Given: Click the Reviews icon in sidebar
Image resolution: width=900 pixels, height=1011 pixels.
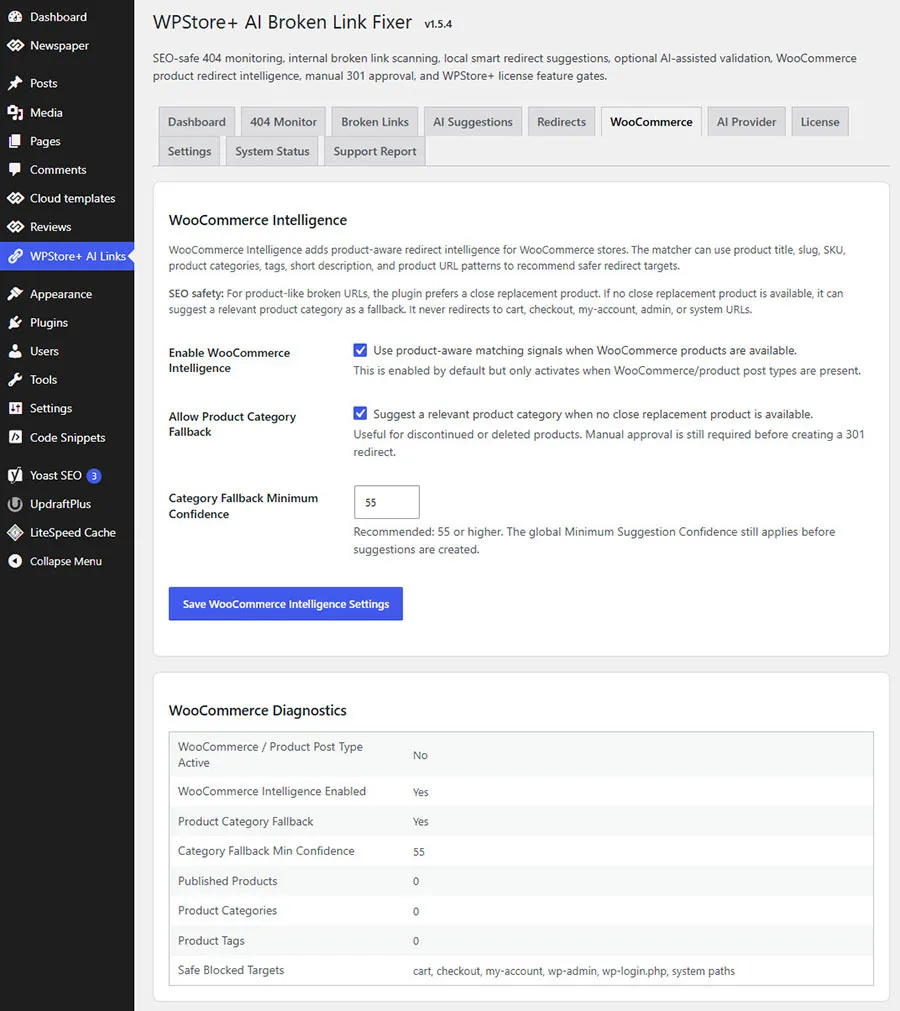Looking at the screenshot, I should pos(15,226).
